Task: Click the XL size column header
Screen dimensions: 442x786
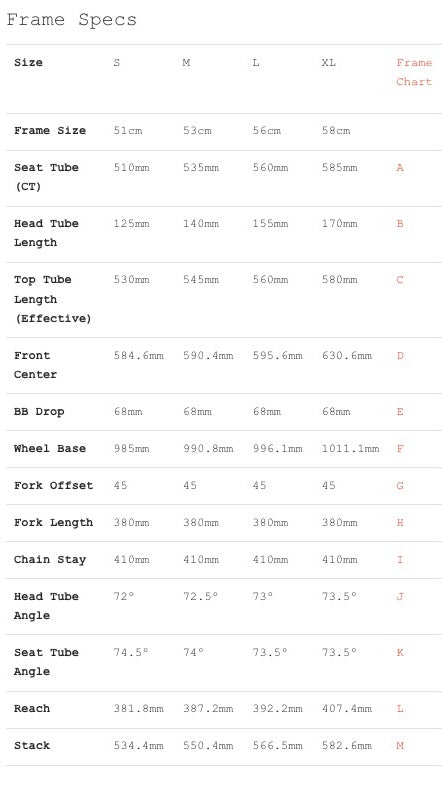Action: click(329, 63)
